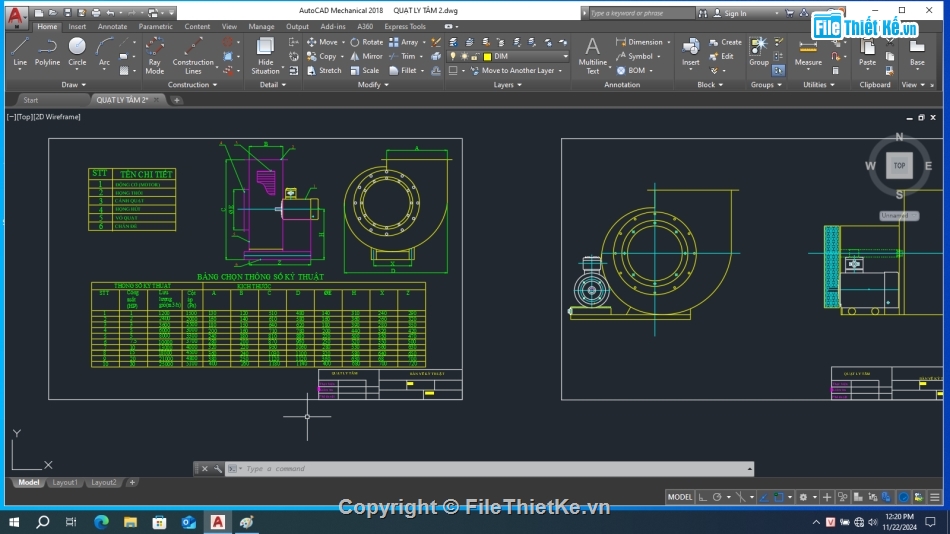The width and height of the screenshot is (950, 534).
Task: Click TOP face of ViewCube
Action: pos(899,165)
